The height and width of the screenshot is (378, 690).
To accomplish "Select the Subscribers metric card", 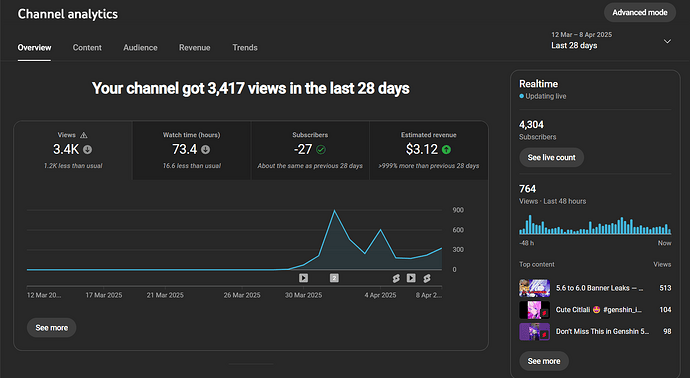I will (x=310, y=150).
